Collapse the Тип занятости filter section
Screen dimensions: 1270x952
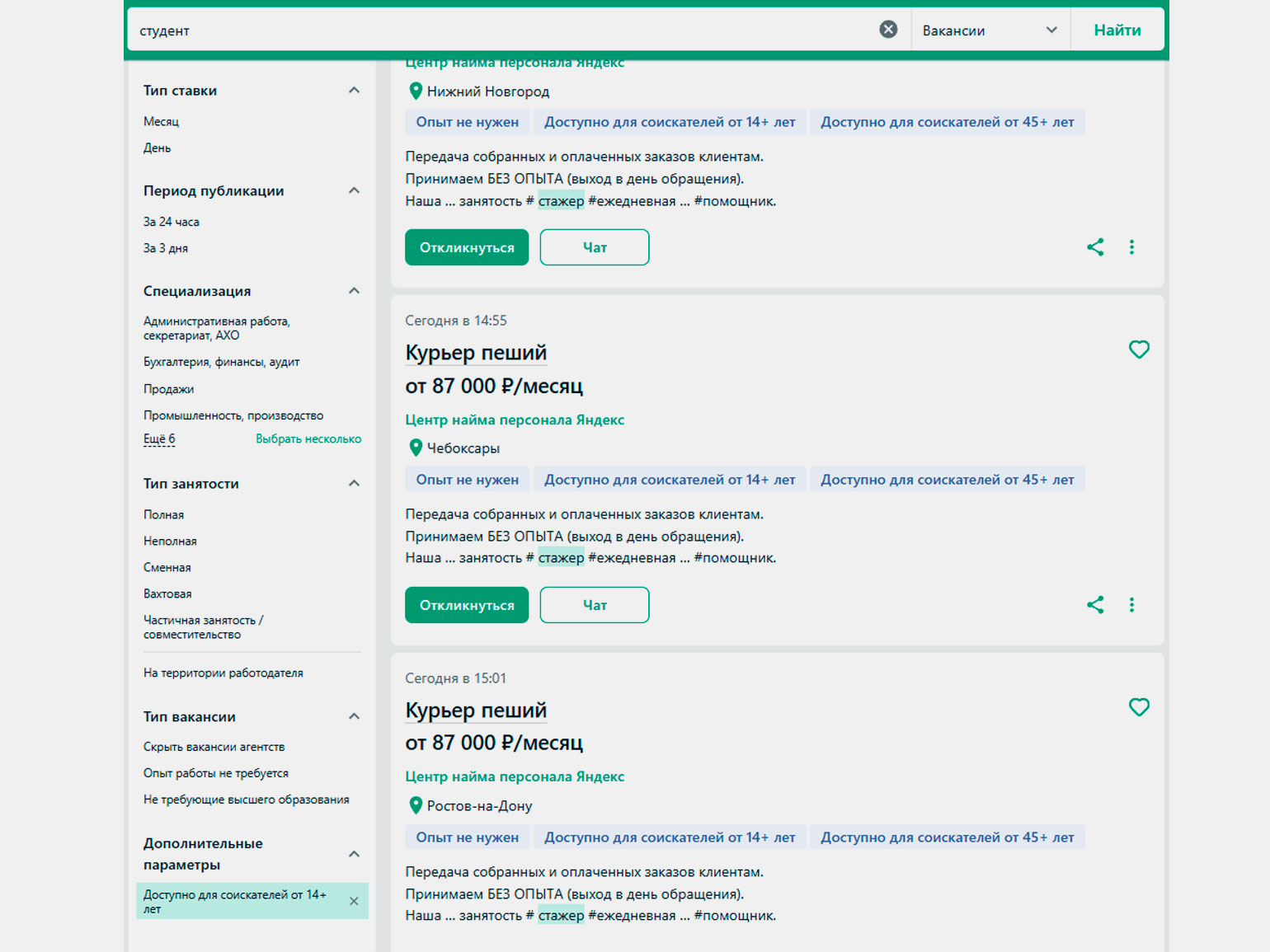(x=354, y=484)
